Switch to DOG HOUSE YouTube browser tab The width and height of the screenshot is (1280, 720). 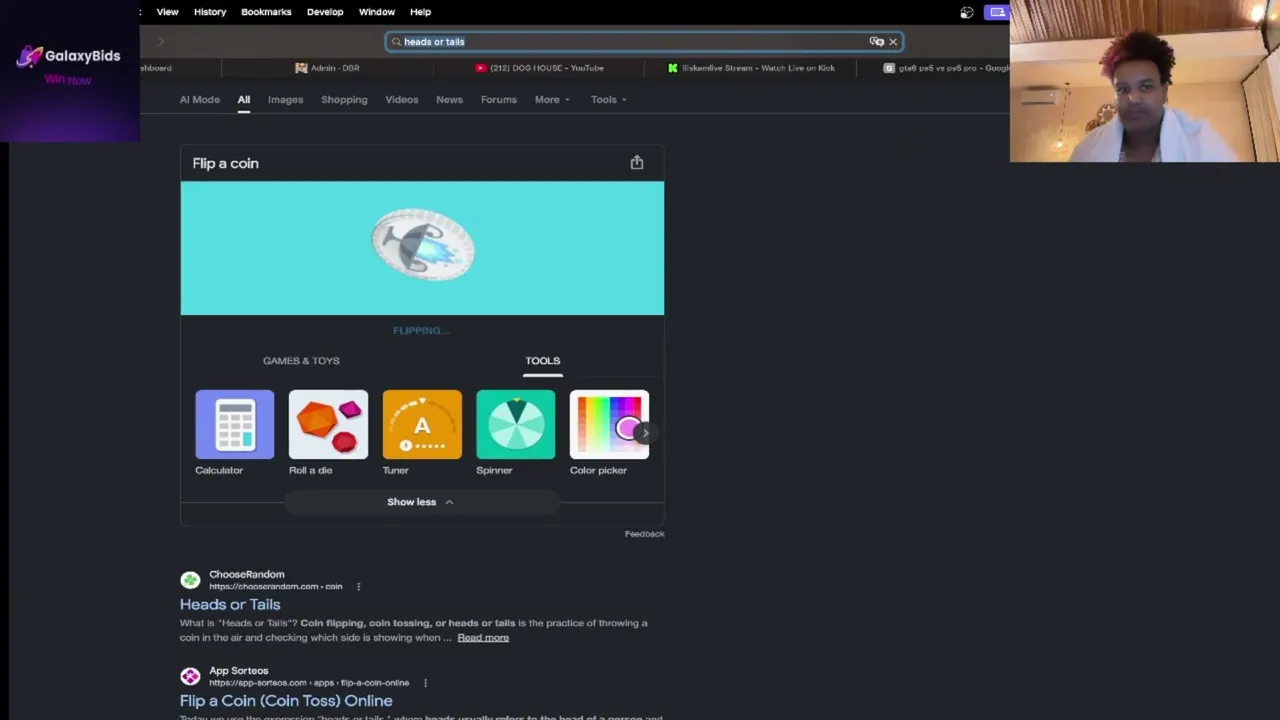[x=539, y=68]
